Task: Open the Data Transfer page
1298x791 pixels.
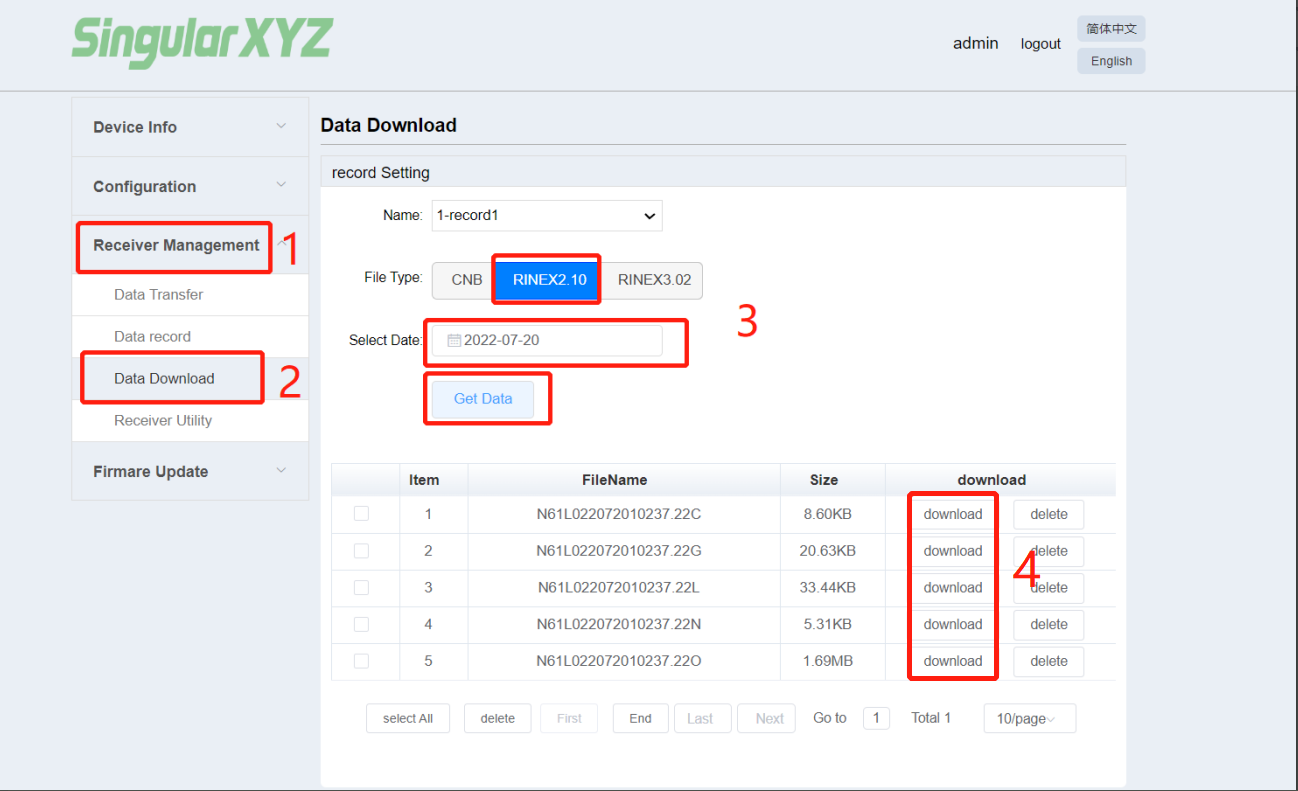Action: pyautogui.click(x=158, y=295)
